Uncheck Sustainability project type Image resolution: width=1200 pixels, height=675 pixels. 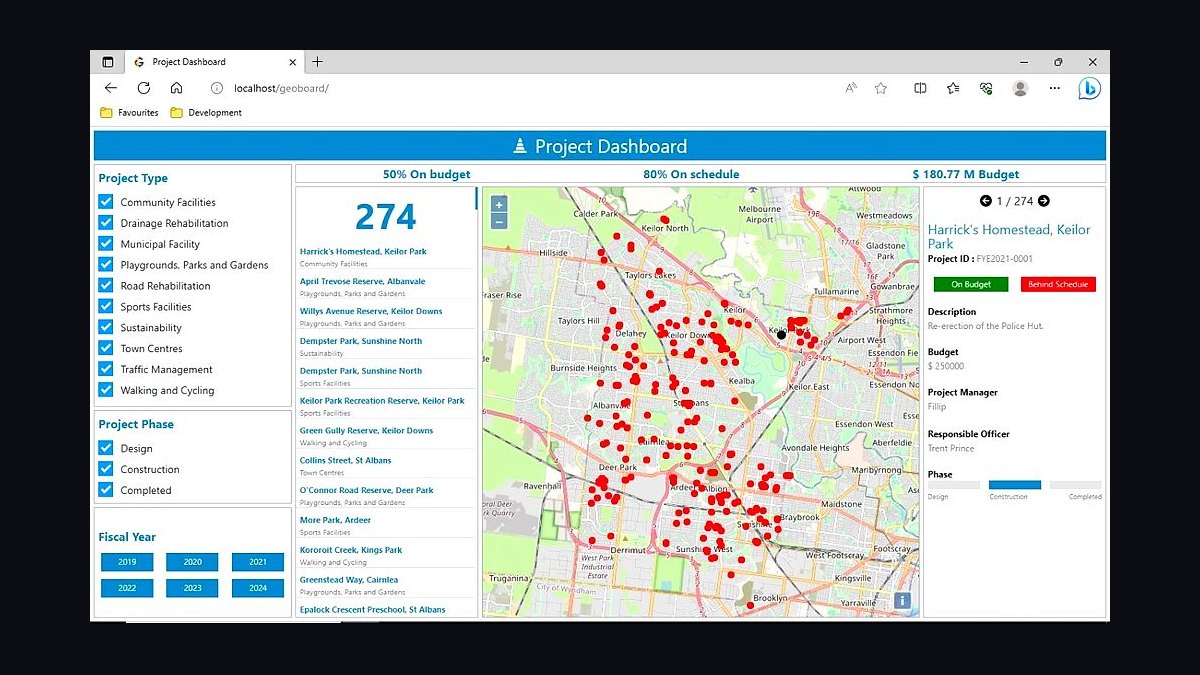click(x=106, y=328)
